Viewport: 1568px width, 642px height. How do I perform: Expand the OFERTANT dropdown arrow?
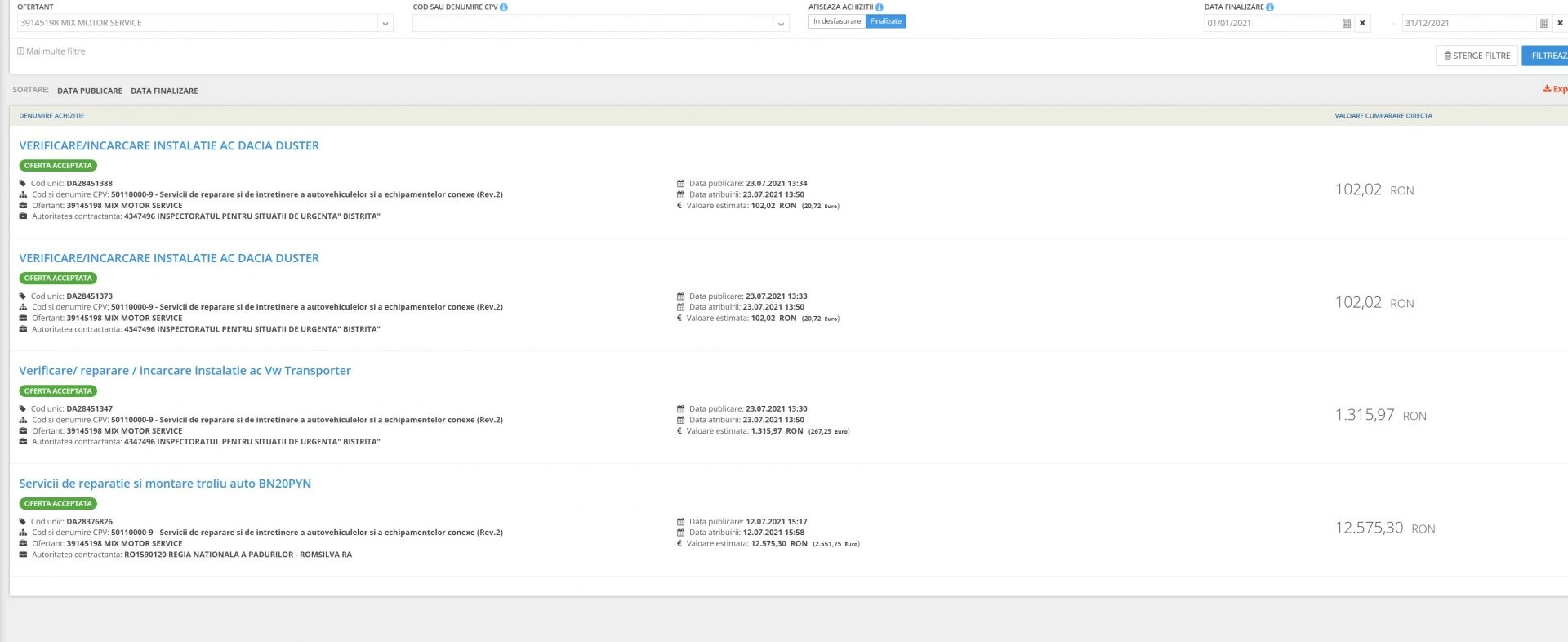pyautogui.click(x=385, y=24)
